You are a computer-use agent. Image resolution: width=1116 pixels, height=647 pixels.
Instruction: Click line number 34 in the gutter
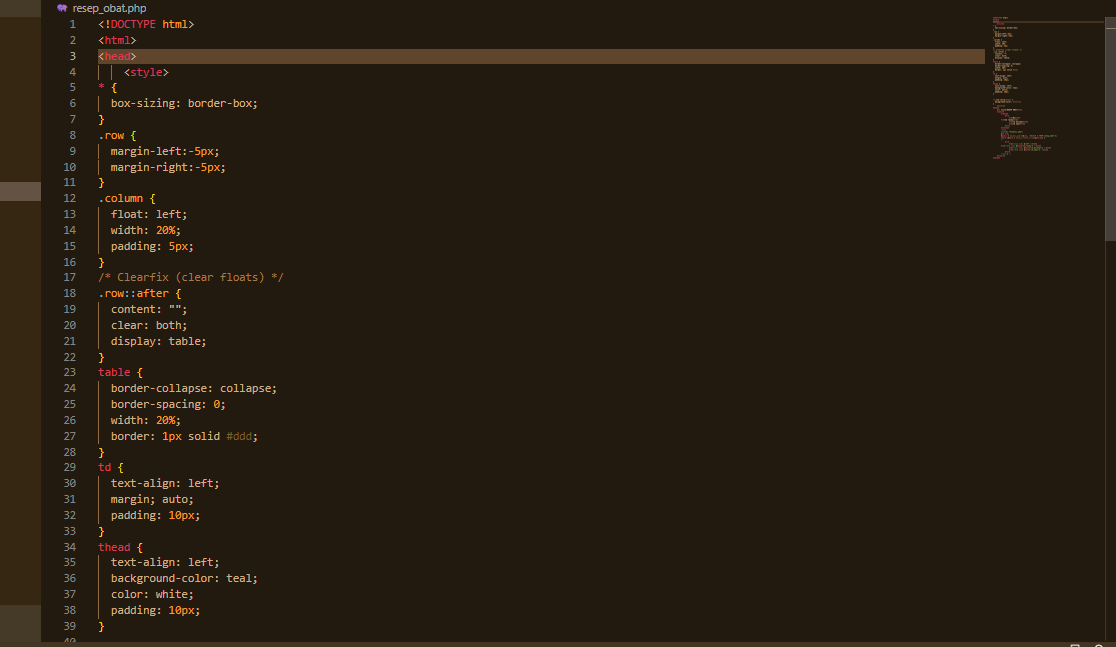(x=69, y=547)
